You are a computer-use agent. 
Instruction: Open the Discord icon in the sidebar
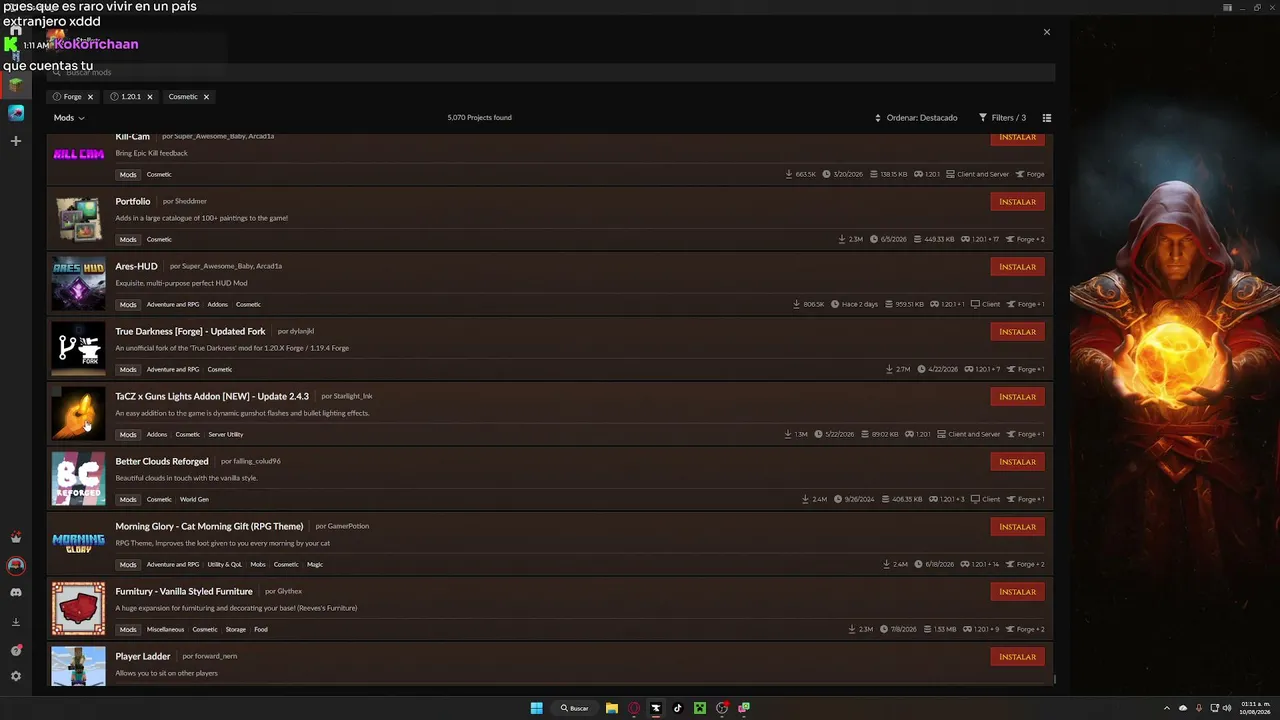16,593
